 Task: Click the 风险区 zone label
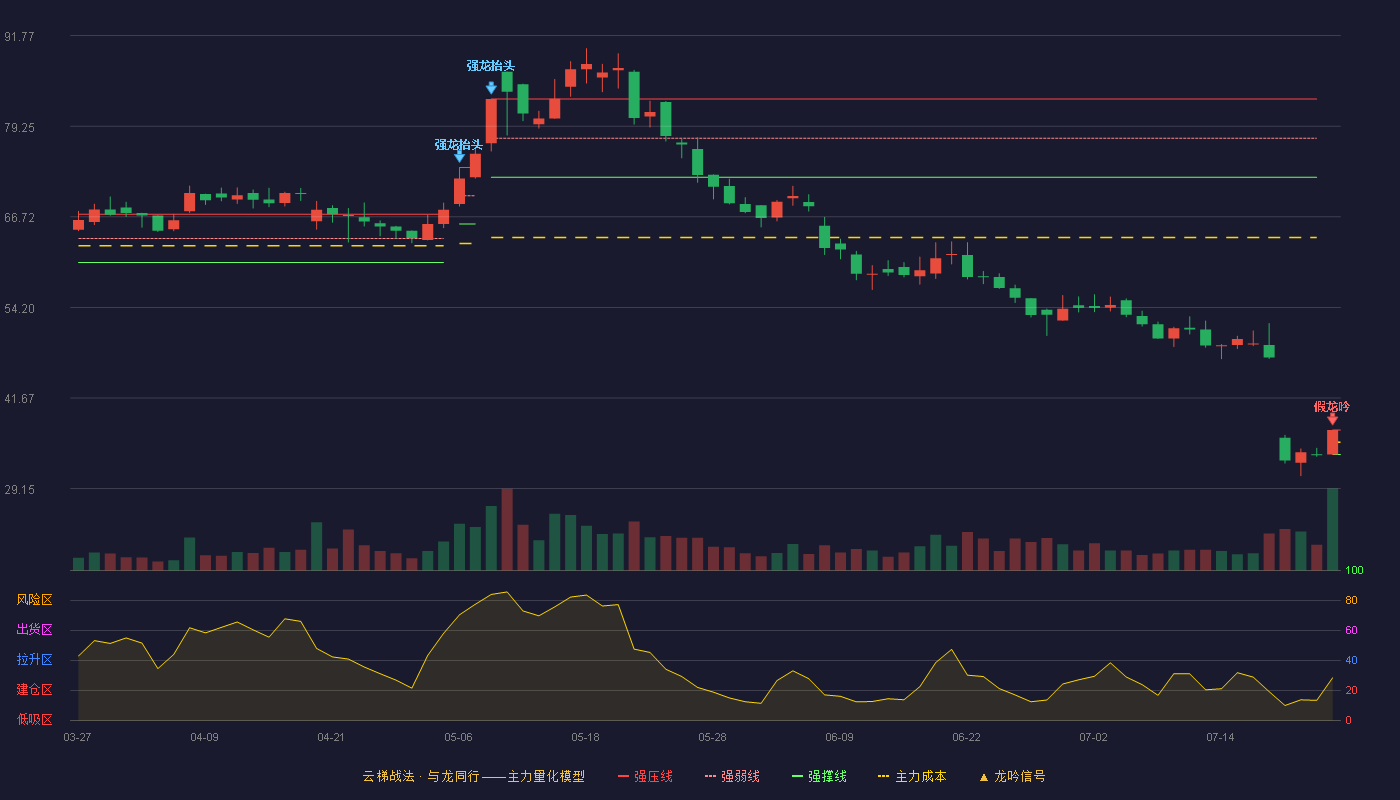pos(34,600)
